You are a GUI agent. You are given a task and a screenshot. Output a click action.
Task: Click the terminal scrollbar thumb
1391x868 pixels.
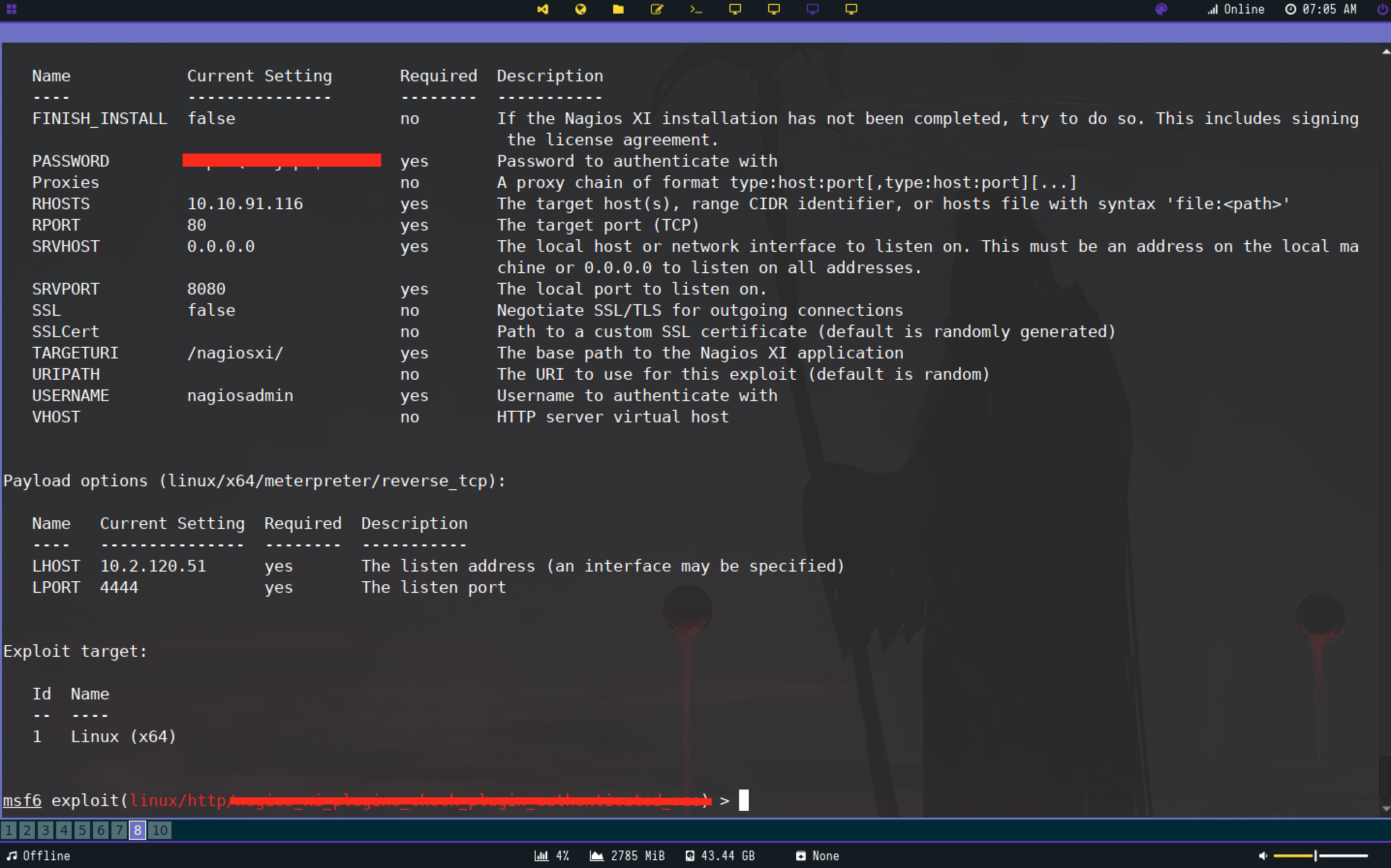(x=1385, y=778)
